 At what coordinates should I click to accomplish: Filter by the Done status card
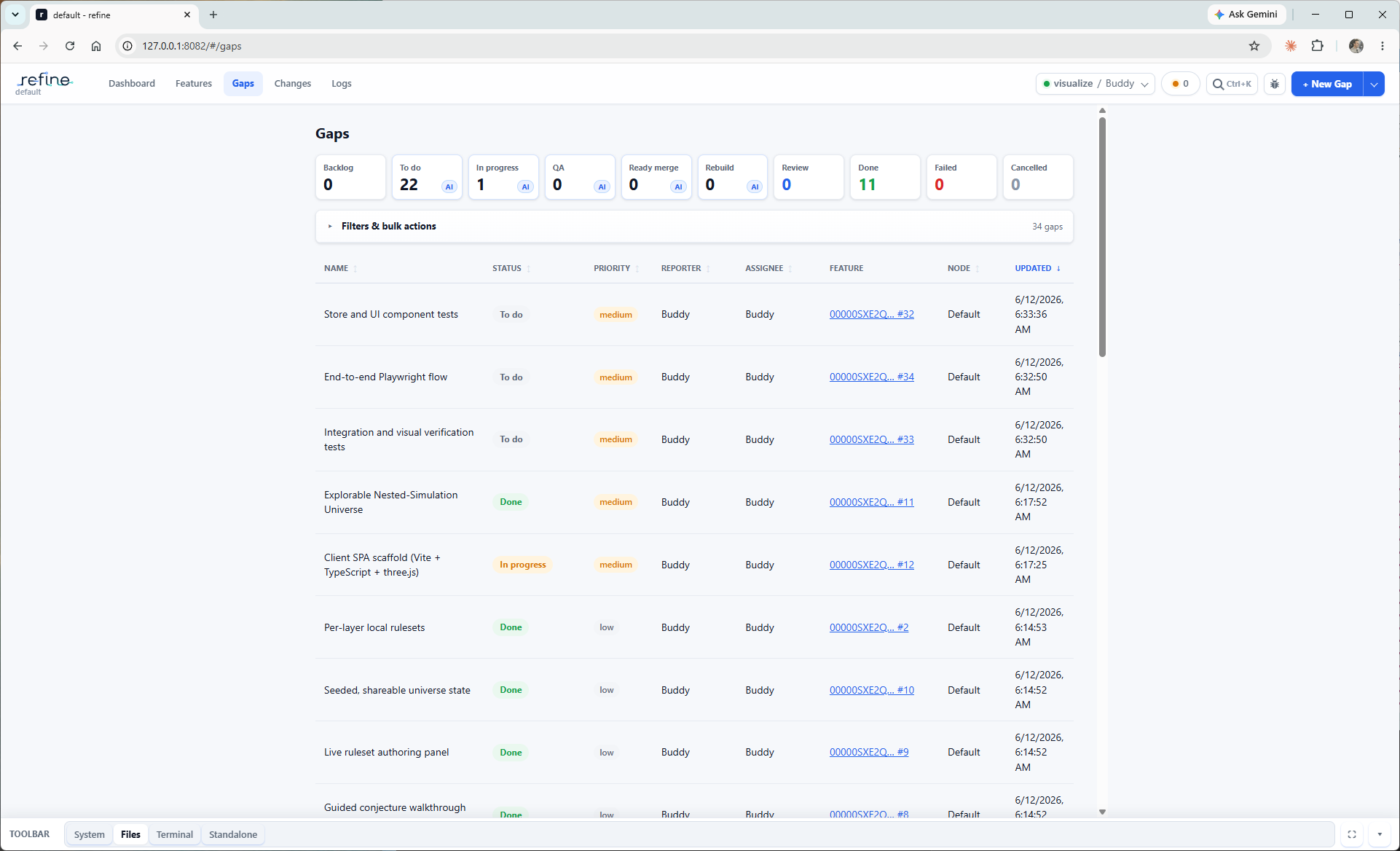tap(885, 177)
